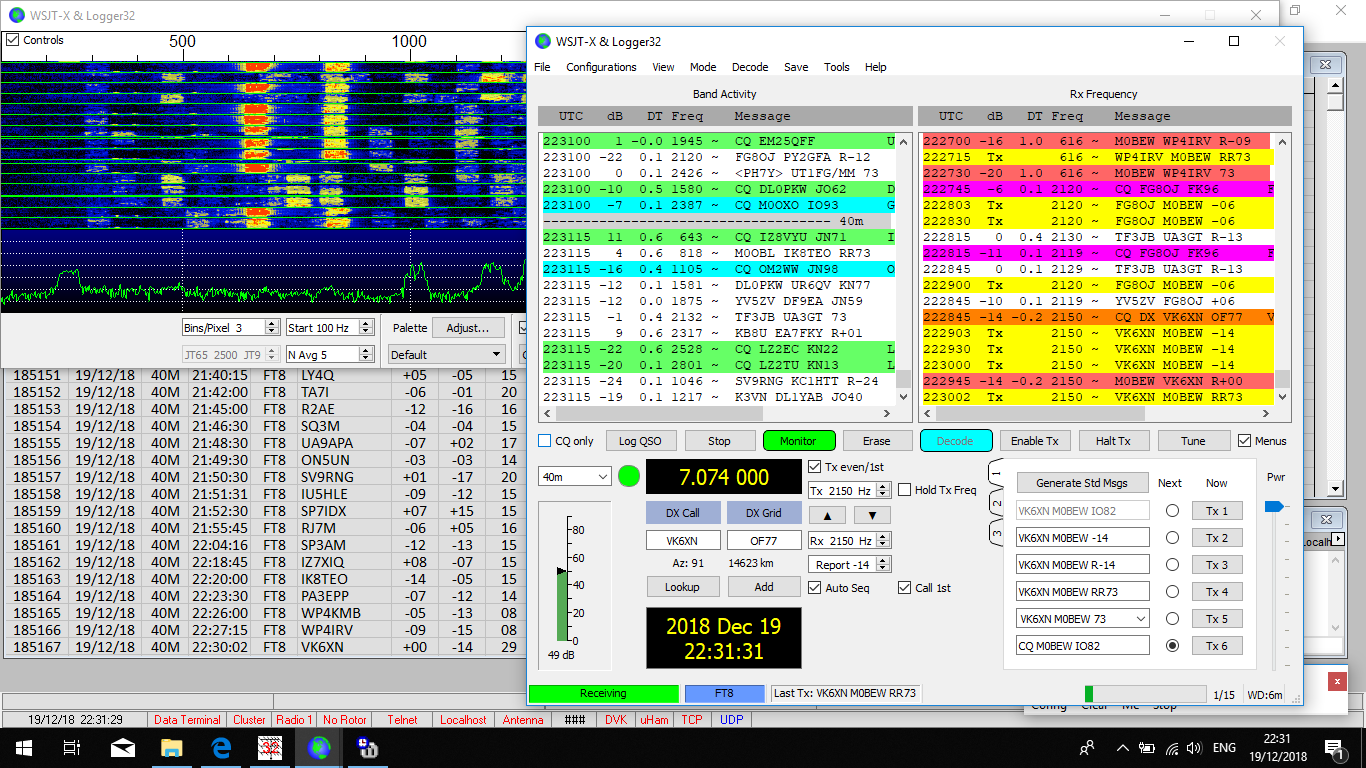Image resolution: width=1366 pixels, height=768 pixels.
Task: Click the Log QSO button
Action: [640, 441]
